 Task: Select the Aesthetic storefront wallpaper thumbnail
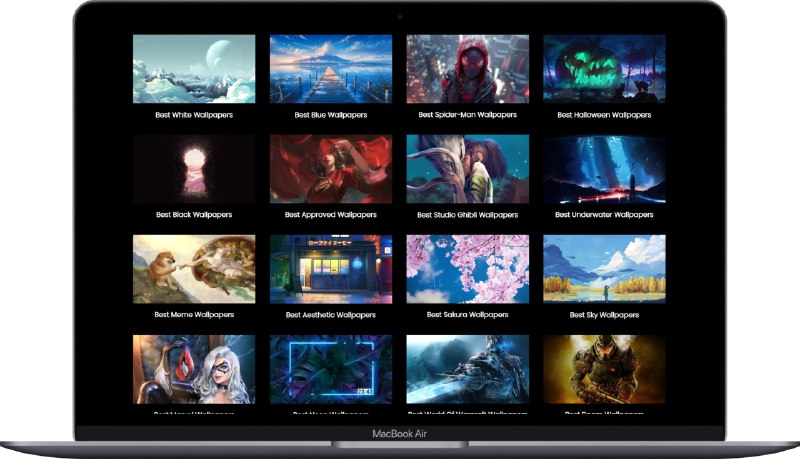point(330,269)
